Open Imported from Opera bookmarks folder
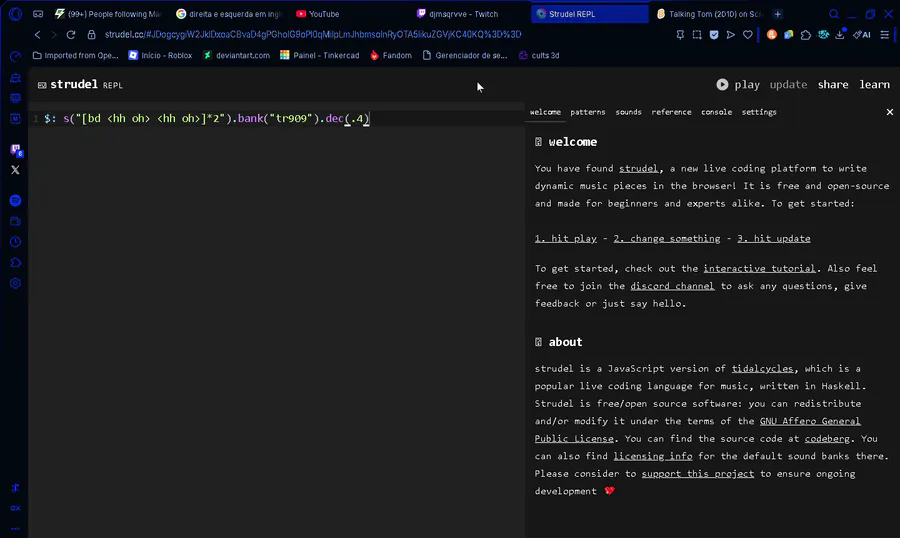 click(75, 55)
